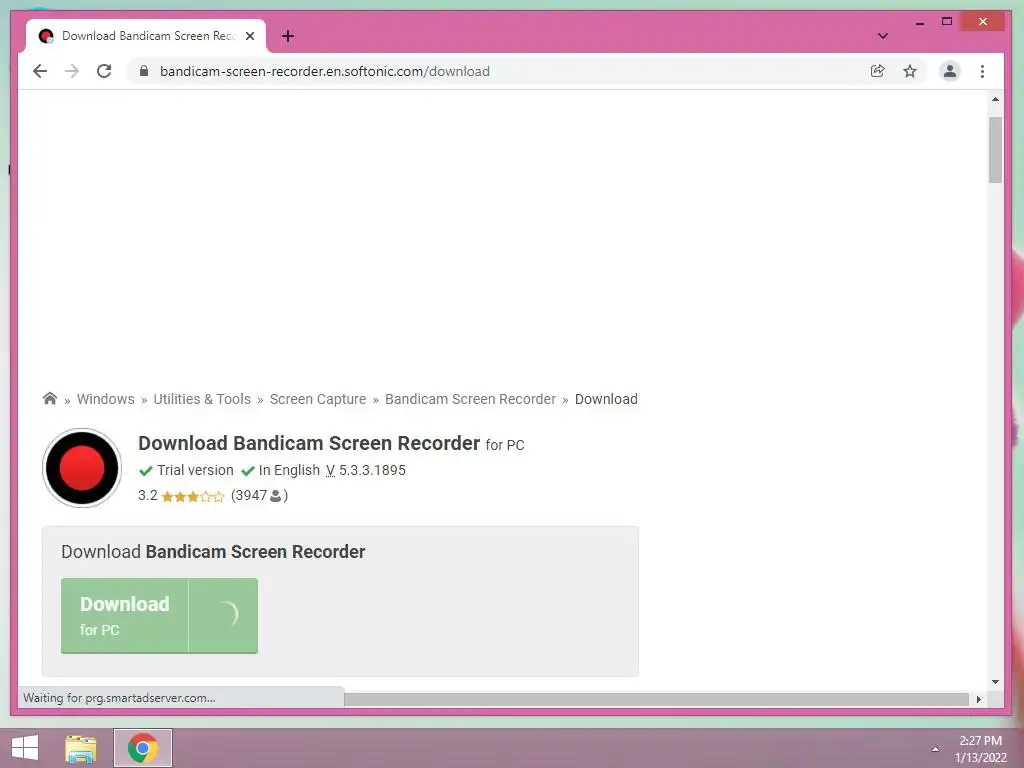Maximize the Chrome window
Viewport: 1024px width, 768px height.
[x=947, y=22]
